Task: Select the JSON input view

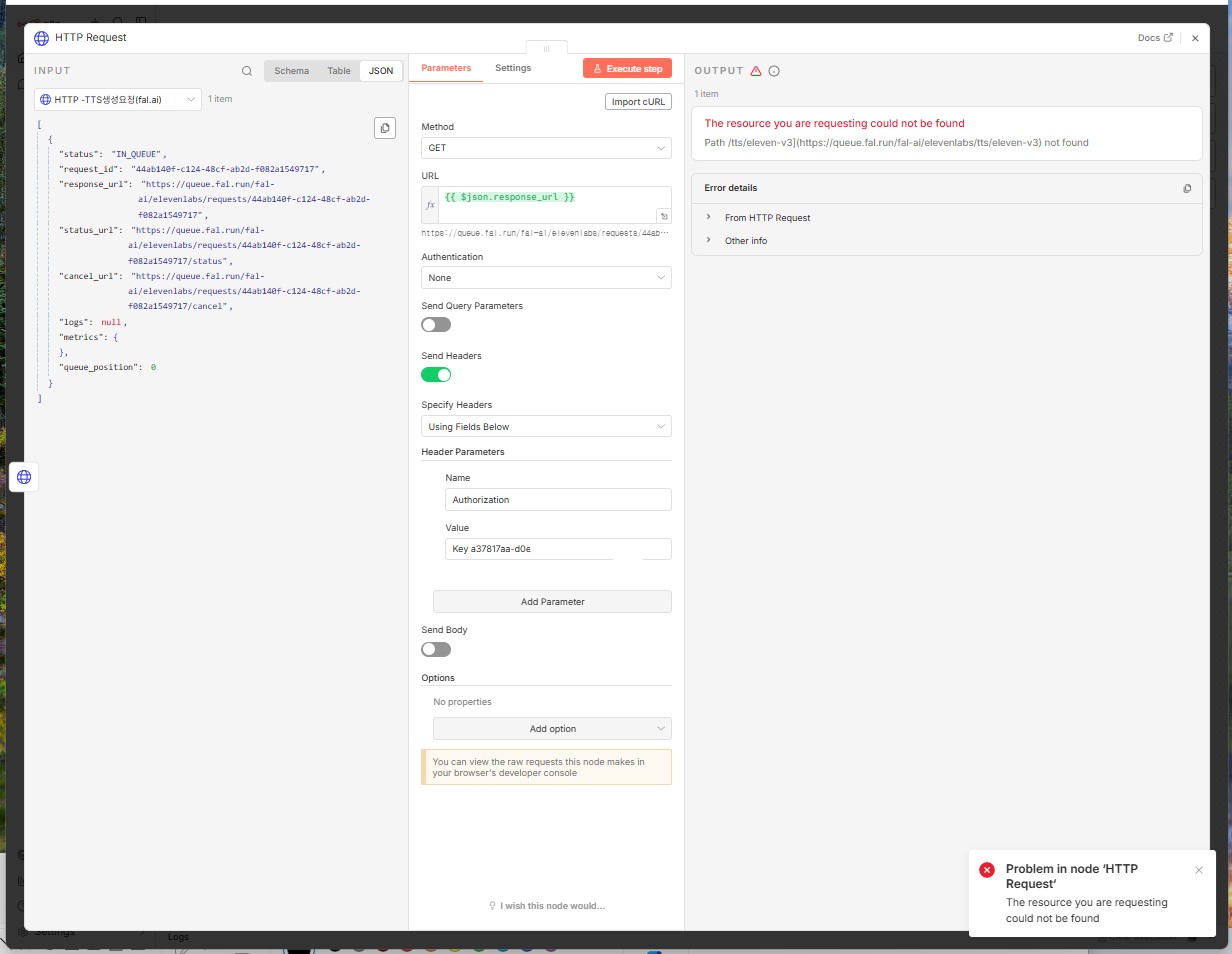Action: (381, 71)
